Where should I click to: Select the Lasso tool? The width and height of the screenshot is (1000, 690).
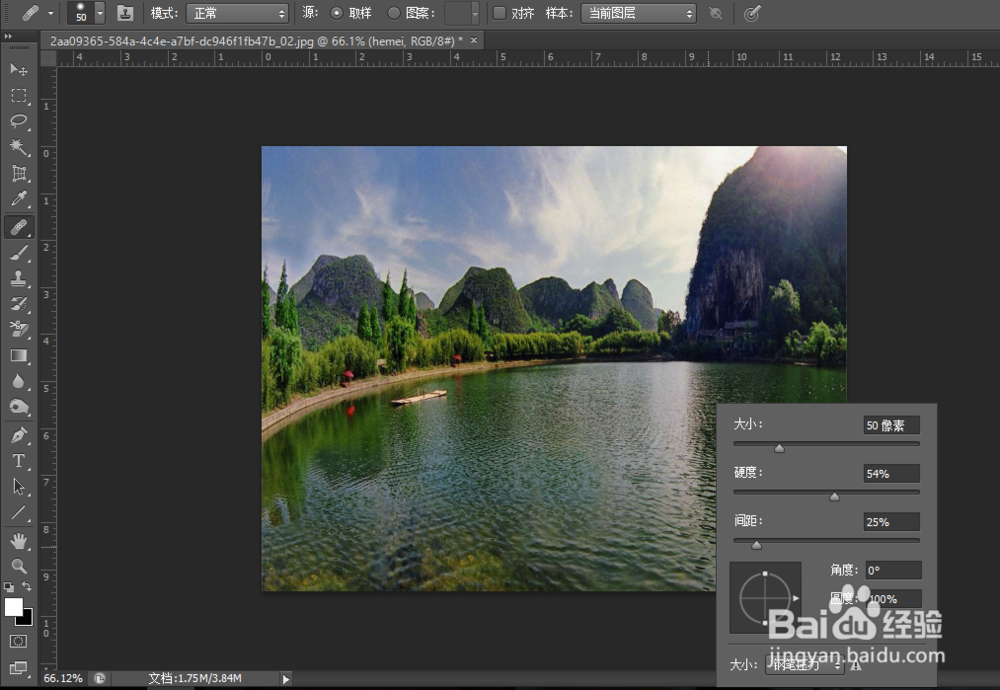click(18, 121)
